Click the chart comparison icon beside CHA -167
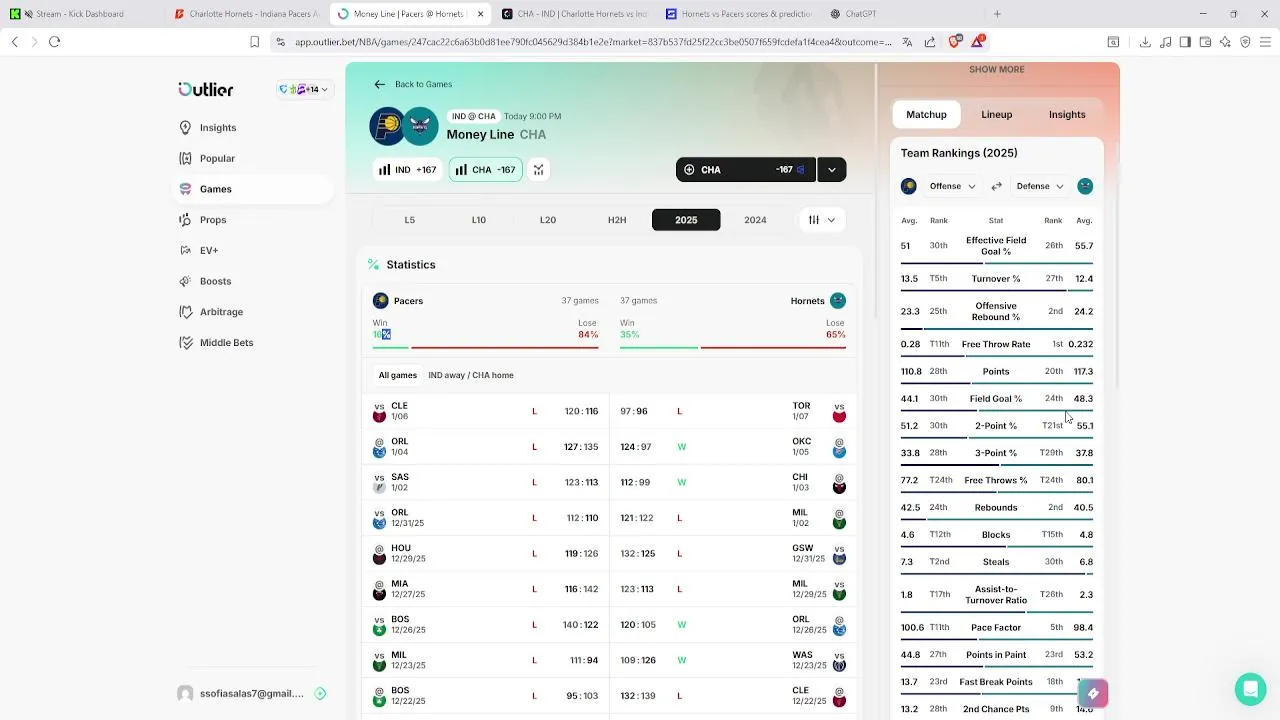Image resolution: width=1280 pixels, height=720 pixels. [538, 170]
